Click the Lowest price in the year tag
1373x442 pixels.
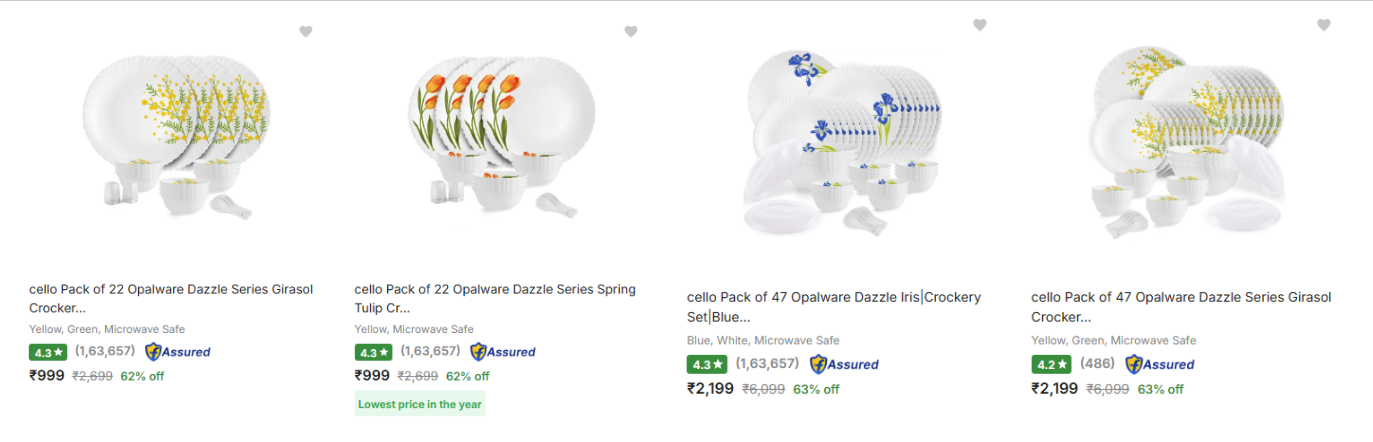420,405
